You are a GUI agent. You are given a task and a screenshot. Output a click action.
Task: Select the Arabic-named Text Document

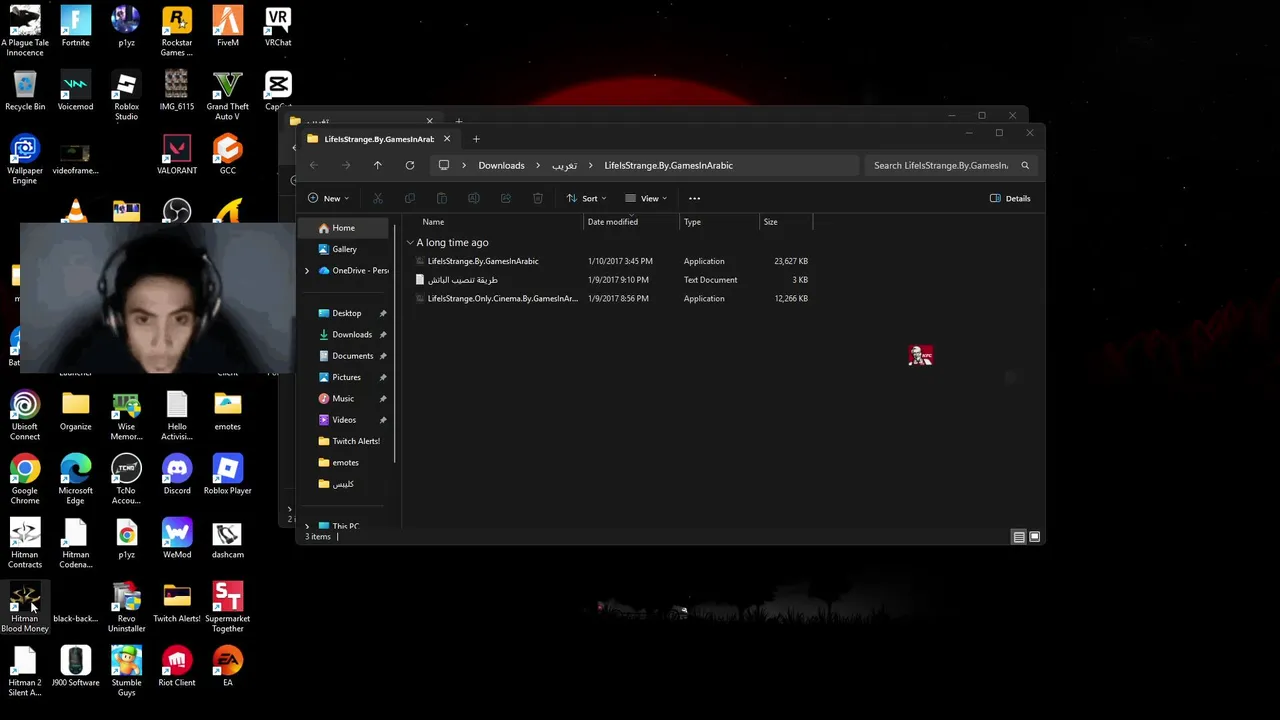[x=462, y=280]
